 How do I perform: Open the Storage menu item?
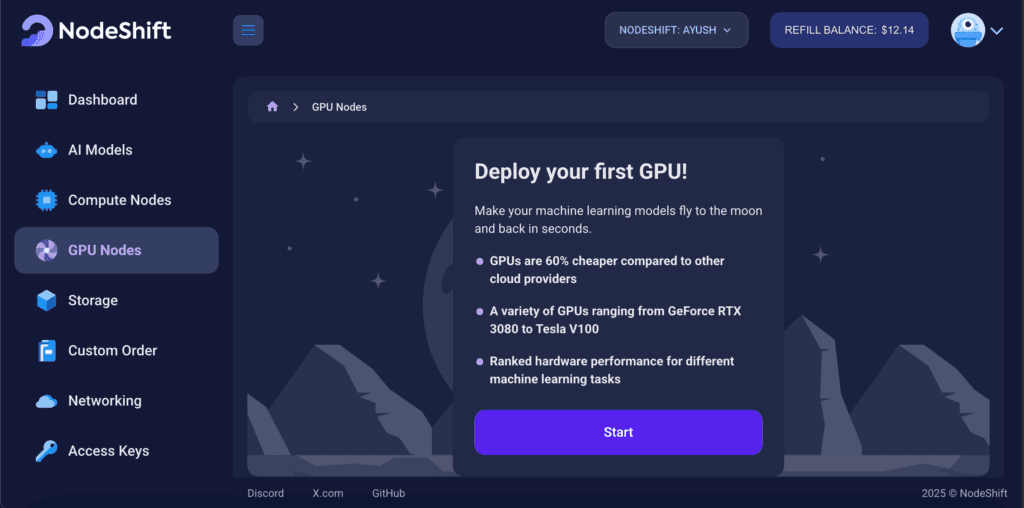click(93, 300)
